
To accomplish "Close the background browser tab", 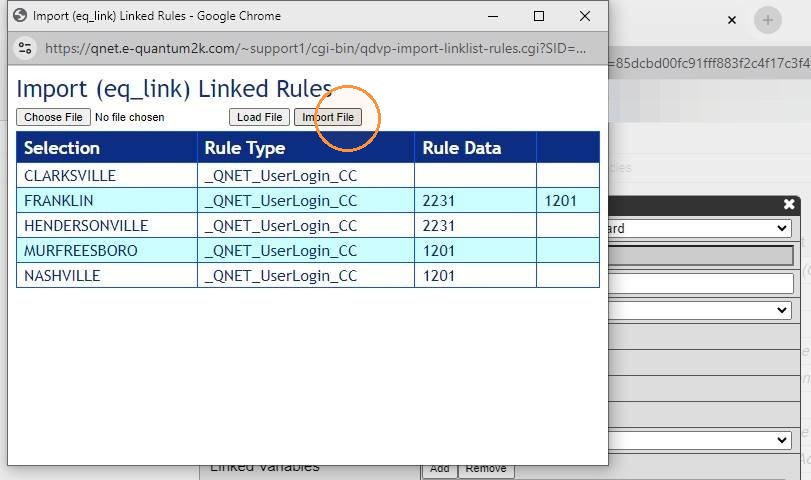I will tap(731, 20).
